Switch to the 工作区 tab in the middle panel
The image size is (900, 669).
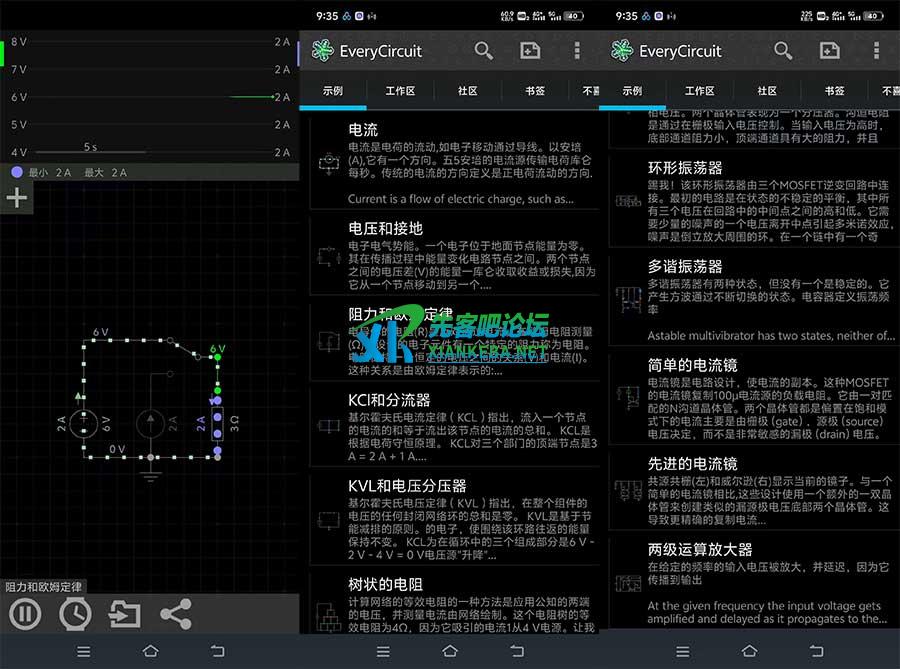click(400, 90)
